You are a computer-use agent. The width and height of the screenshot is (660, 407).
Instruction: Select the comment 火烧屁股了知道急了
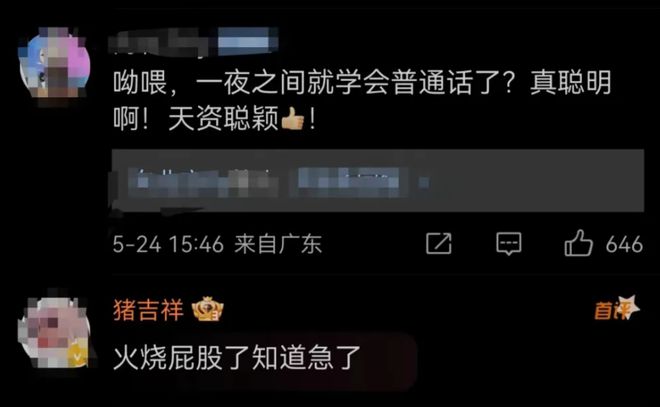coord(237,358)
